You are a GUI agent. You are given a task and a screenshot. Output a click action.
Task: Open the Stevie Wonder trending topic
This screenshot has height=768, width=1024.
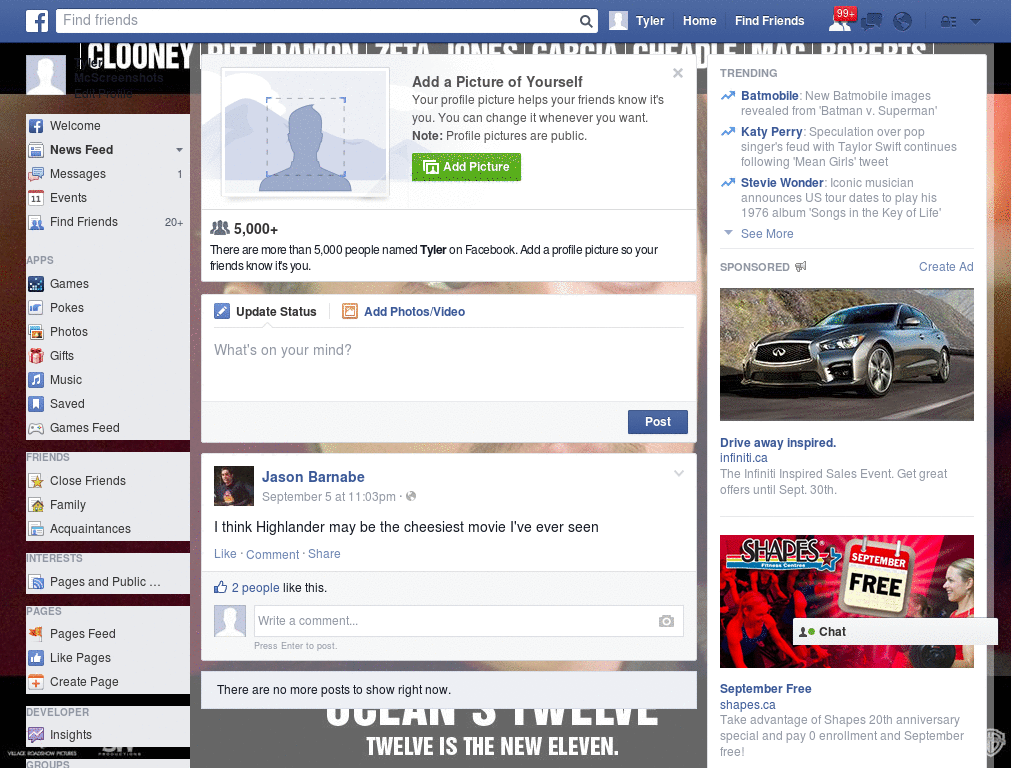tap(782, 183)
